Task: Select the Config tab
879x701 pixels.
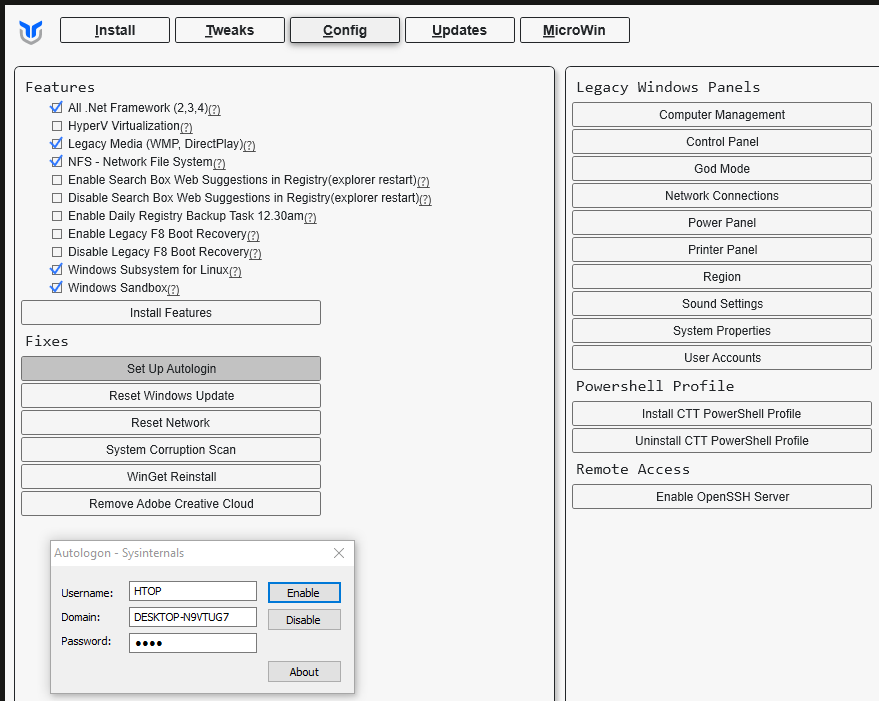Action: click(345, 30)
